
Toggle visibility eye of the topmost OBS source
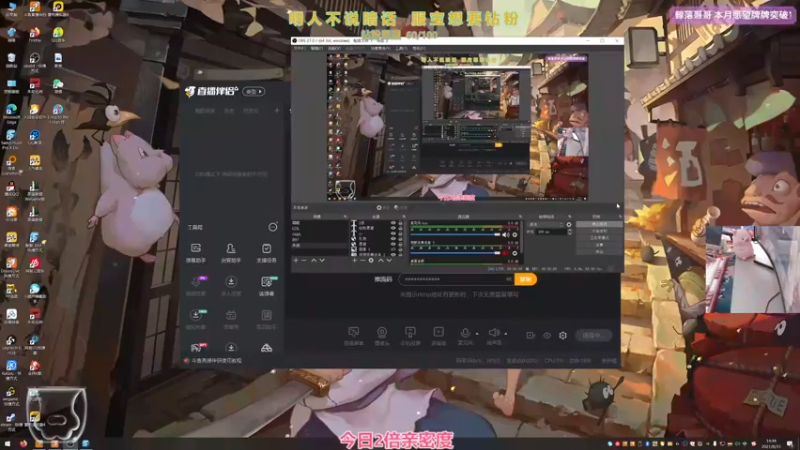[x=393, y=223]
